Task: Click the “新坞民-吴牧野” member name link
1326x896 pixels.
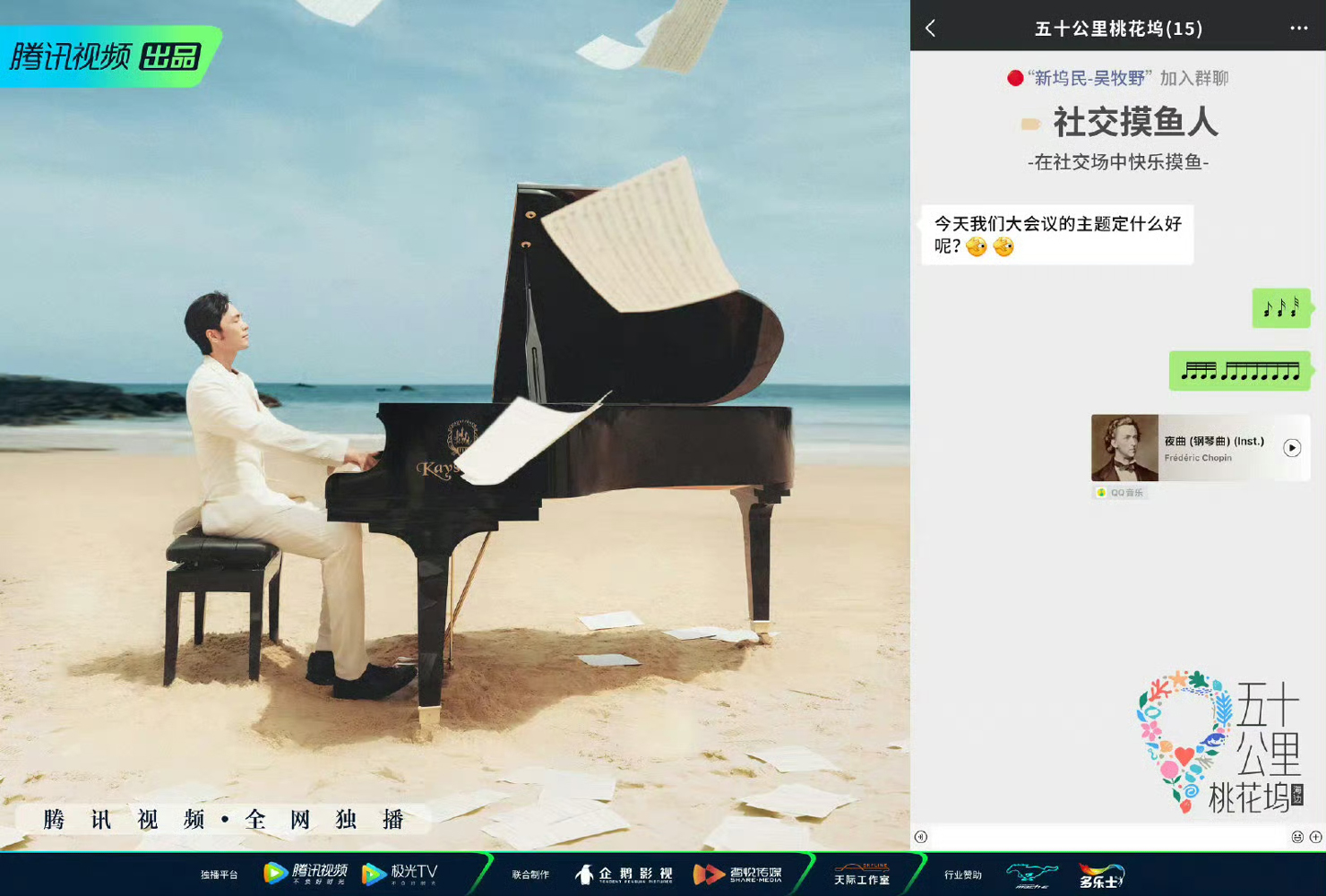Action: coord(1089,79)
